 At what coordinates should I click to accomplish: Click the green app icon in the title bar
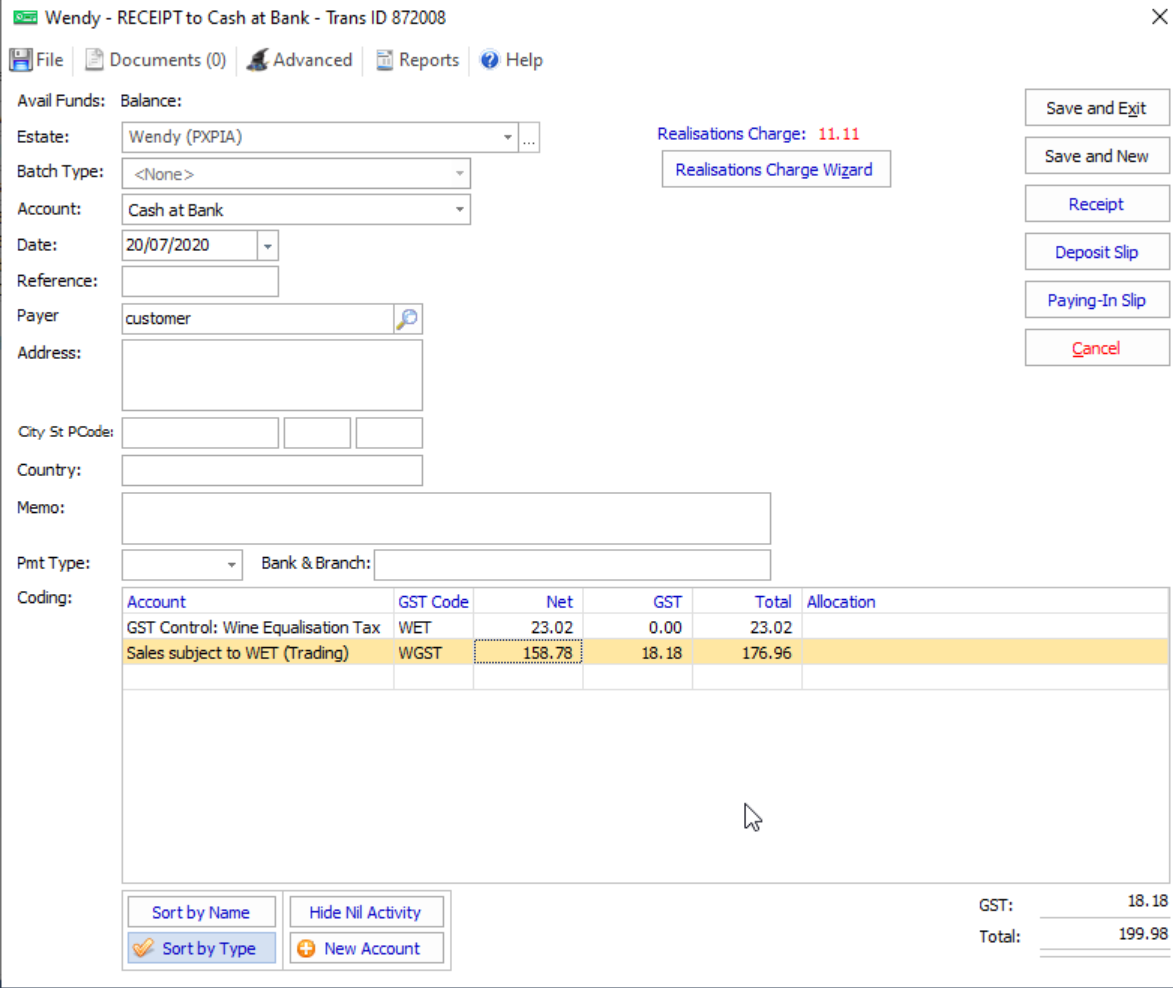point(25,18)
